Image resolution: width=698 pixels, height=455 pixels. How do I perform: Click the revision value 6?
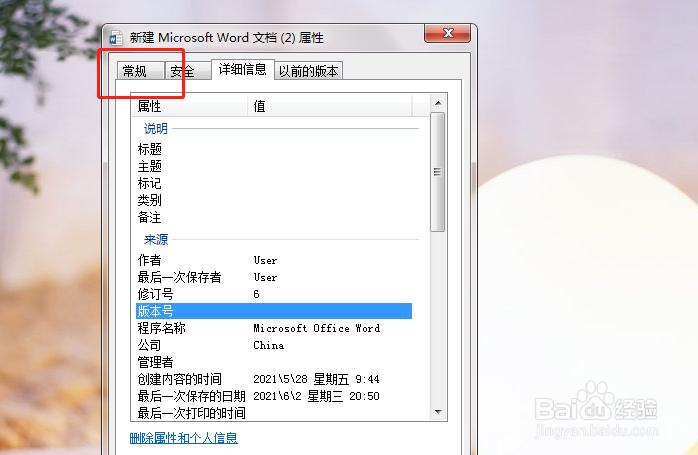click(256, 294)
